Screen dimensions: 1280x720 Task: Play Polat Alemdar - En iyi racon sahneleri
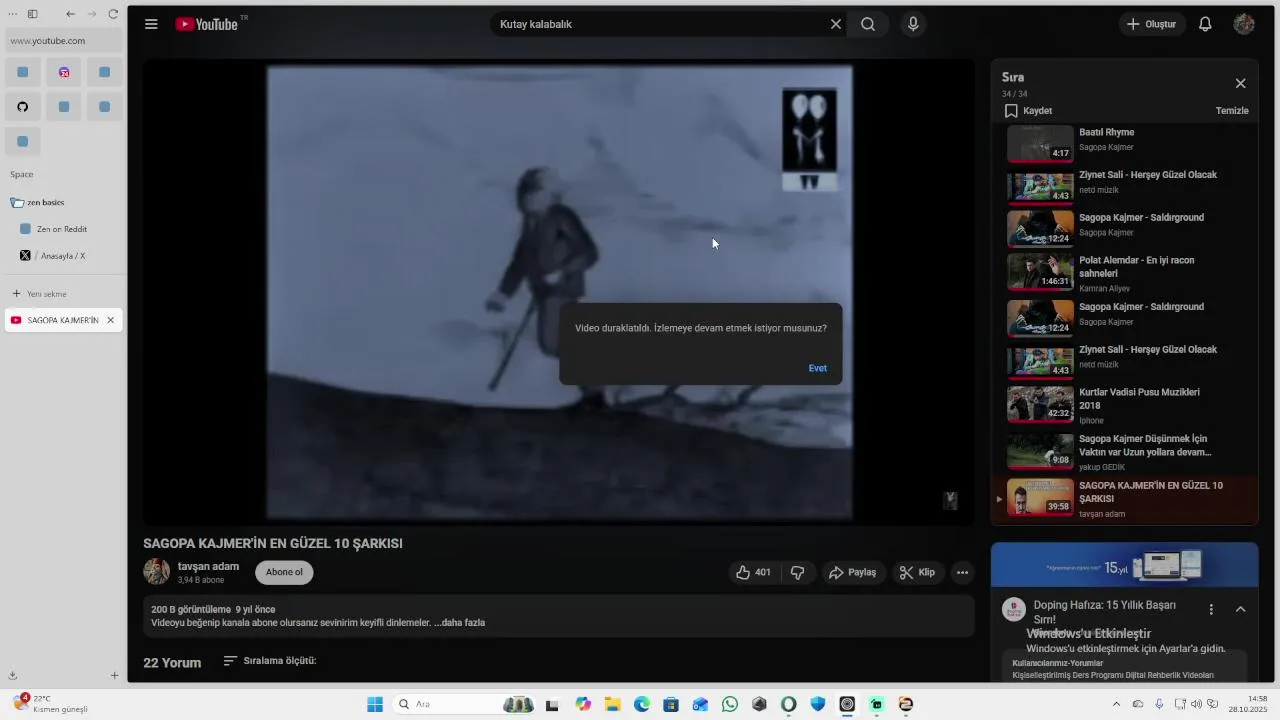1123,271
